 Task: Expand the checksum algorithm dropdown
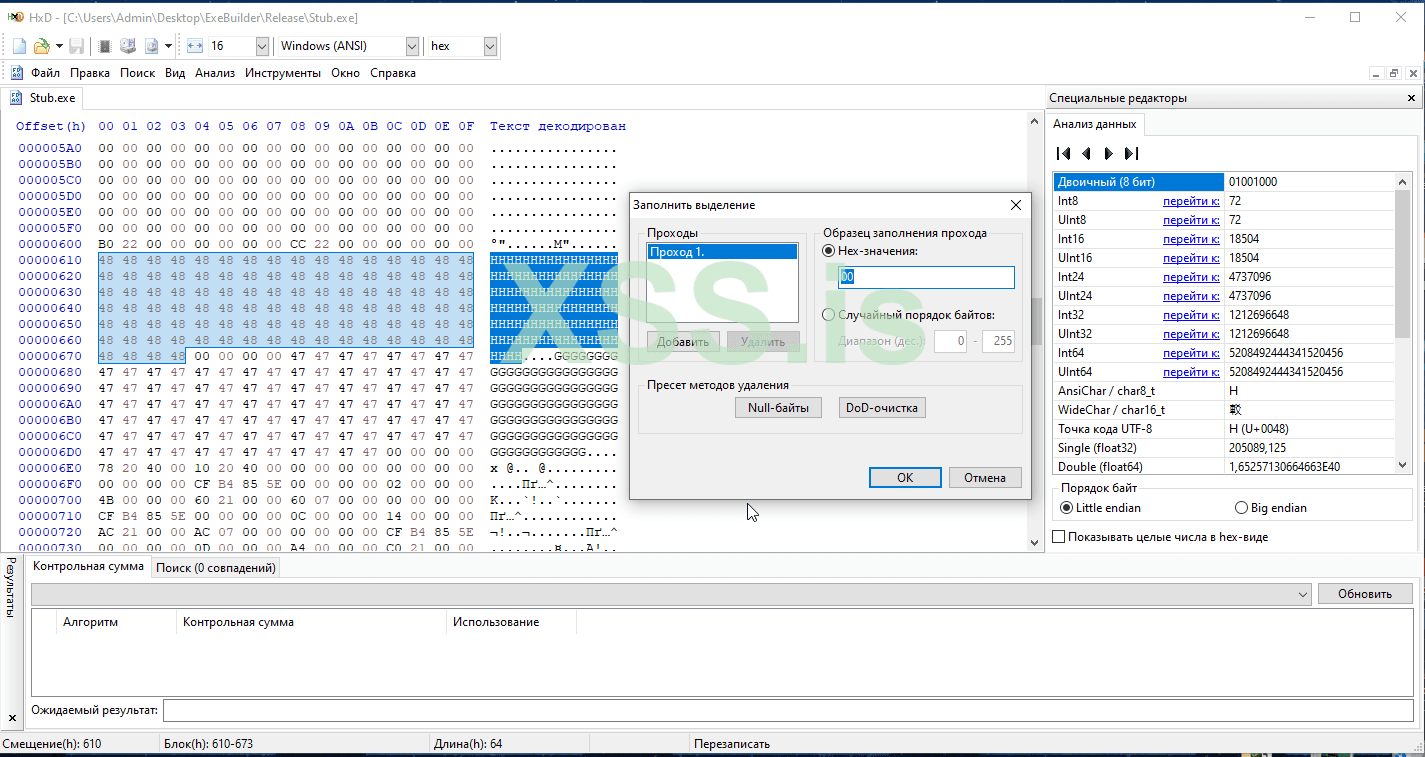[x=1302, y=594]
